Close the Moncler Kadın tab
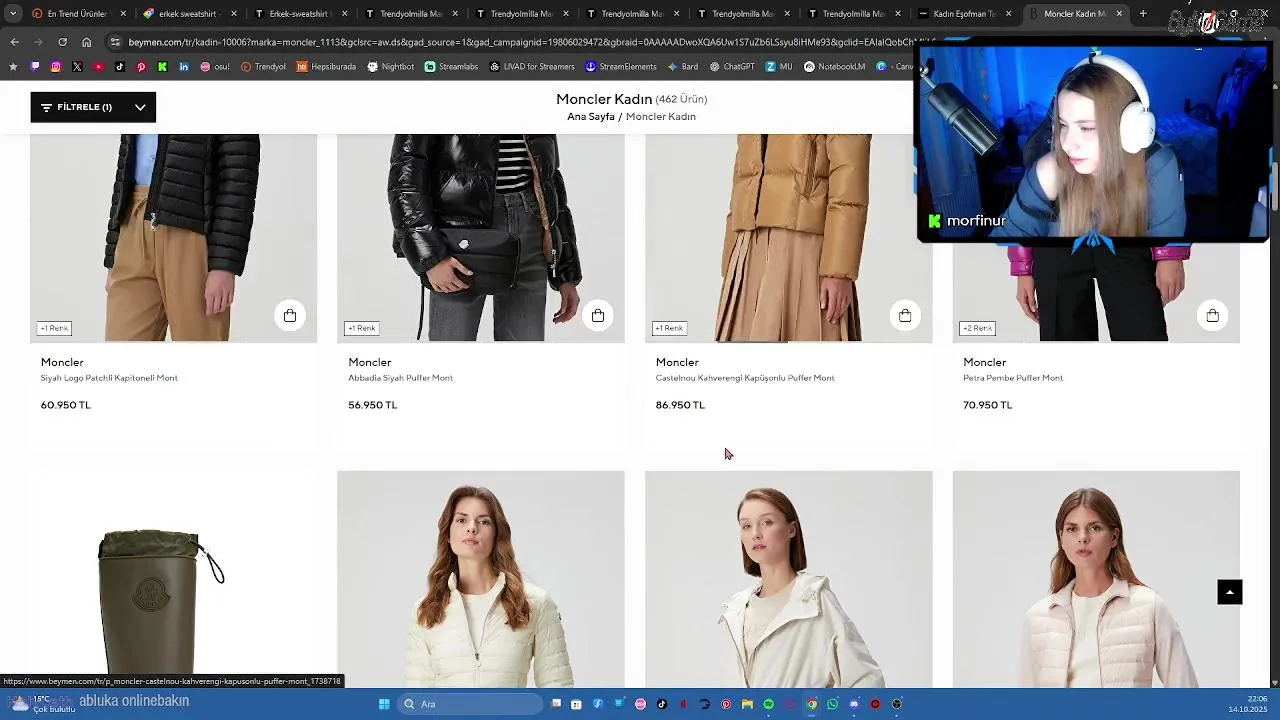This screenshot has width=1280, height=720. point(1119,14)
